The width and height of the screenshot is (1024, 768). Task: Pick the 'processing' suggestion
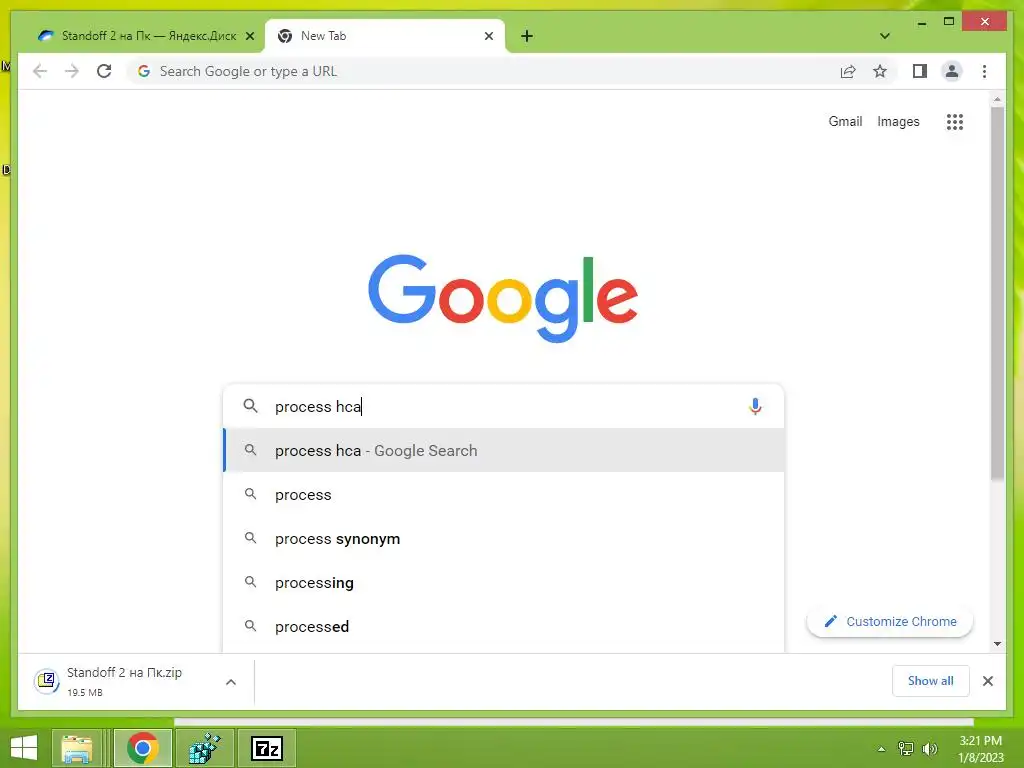pos(503,583)
